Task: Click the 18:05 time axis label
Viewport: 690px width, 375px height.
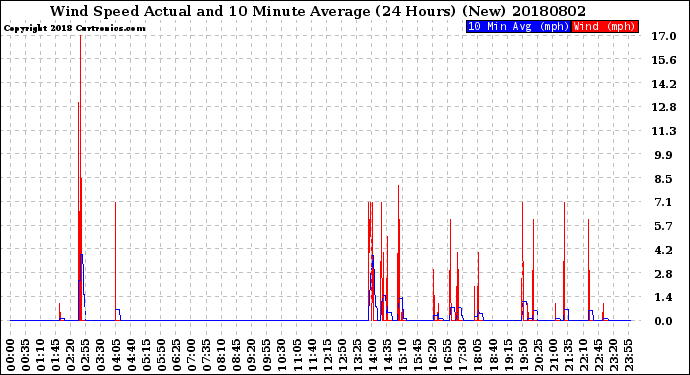Action: coord(477,354)
